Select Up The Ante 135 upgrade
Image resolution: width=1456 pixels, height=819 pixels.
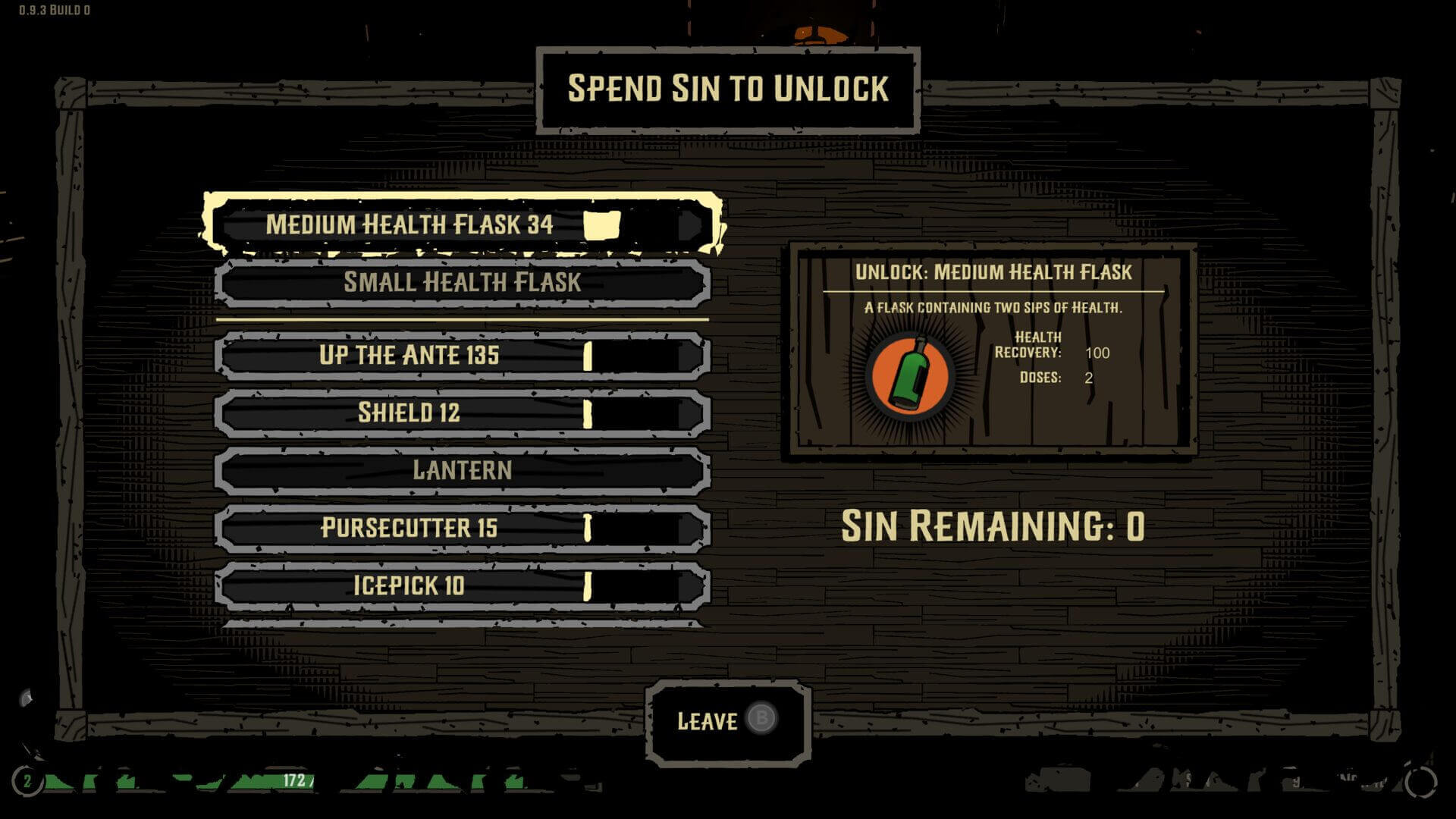coord(462,355)
